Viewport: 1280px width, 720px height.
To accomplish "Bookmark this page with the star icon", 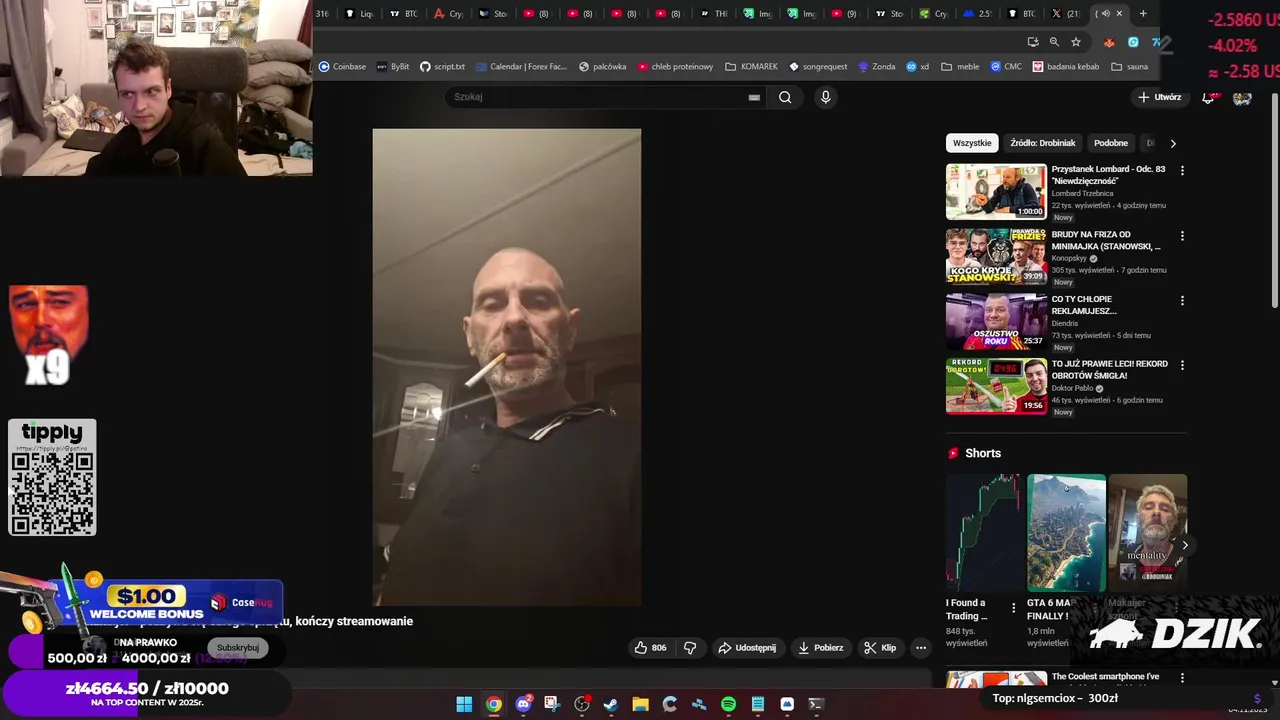I will click(x=1076, y=42).
